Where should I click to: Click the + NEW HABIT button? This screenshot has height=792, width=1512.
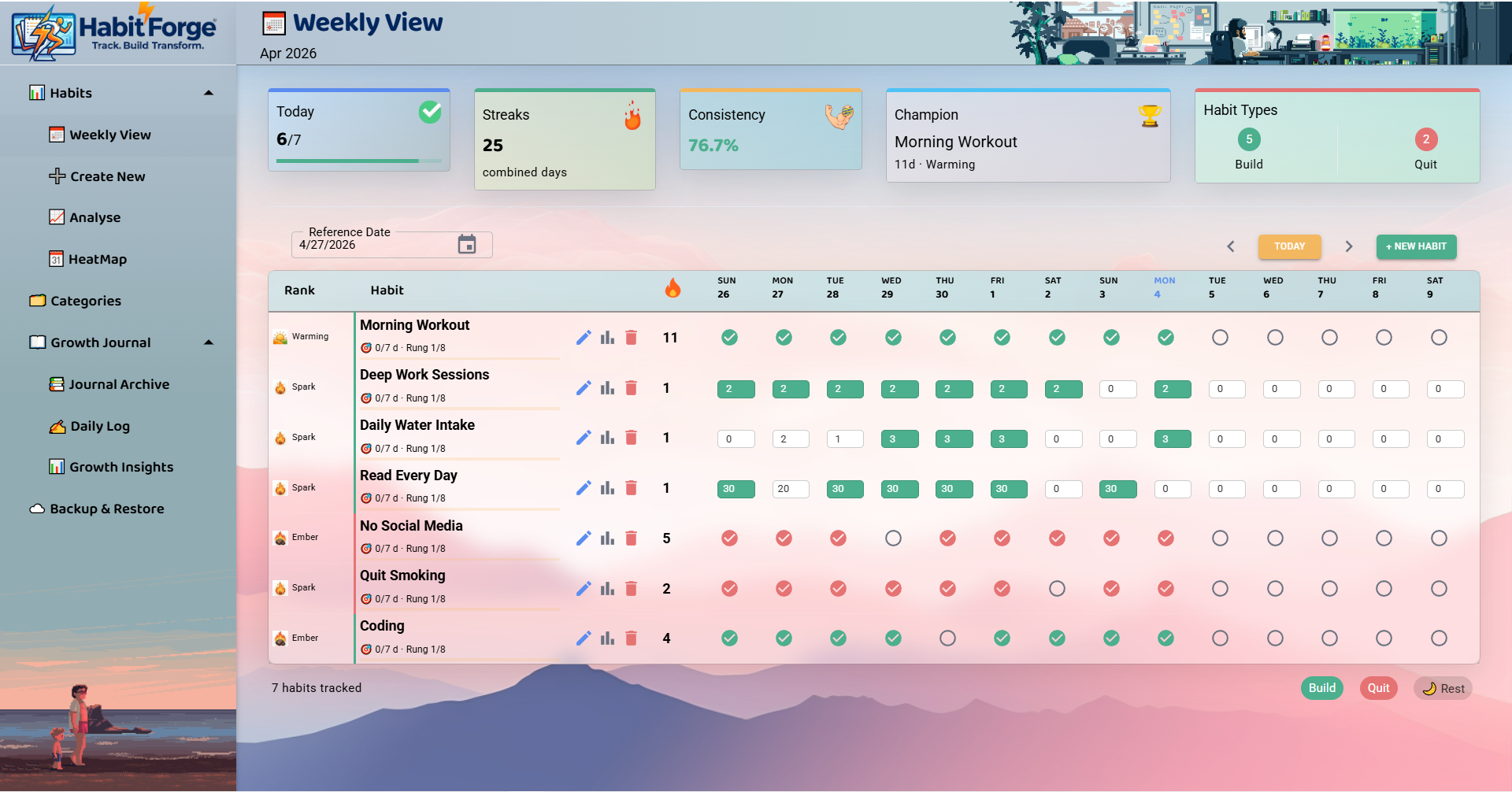pyautogui.click(x=1416, y=246)
